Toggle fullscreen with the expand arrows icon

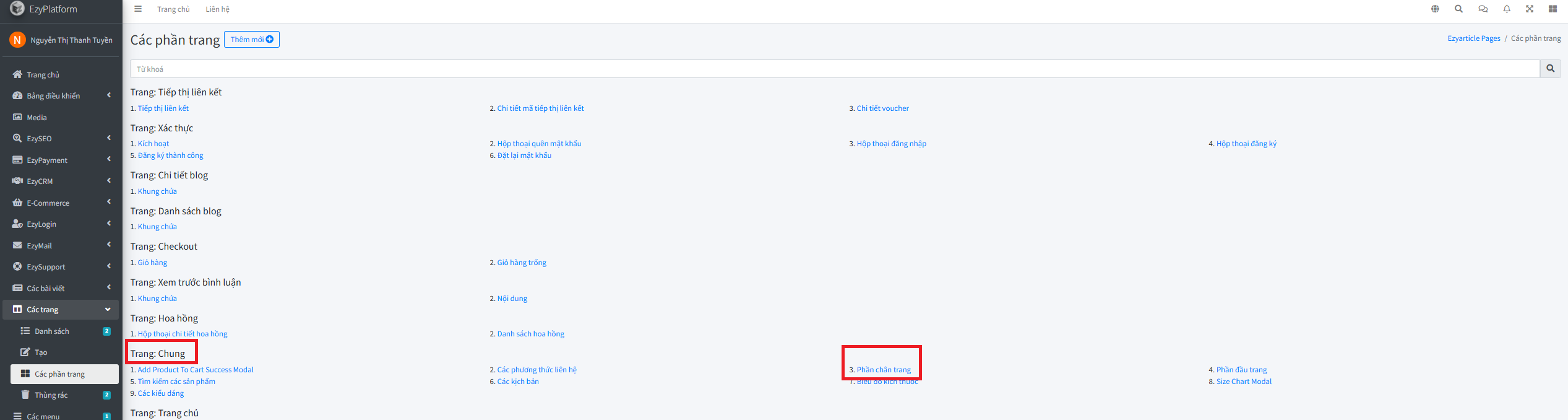coord(1530,9)
